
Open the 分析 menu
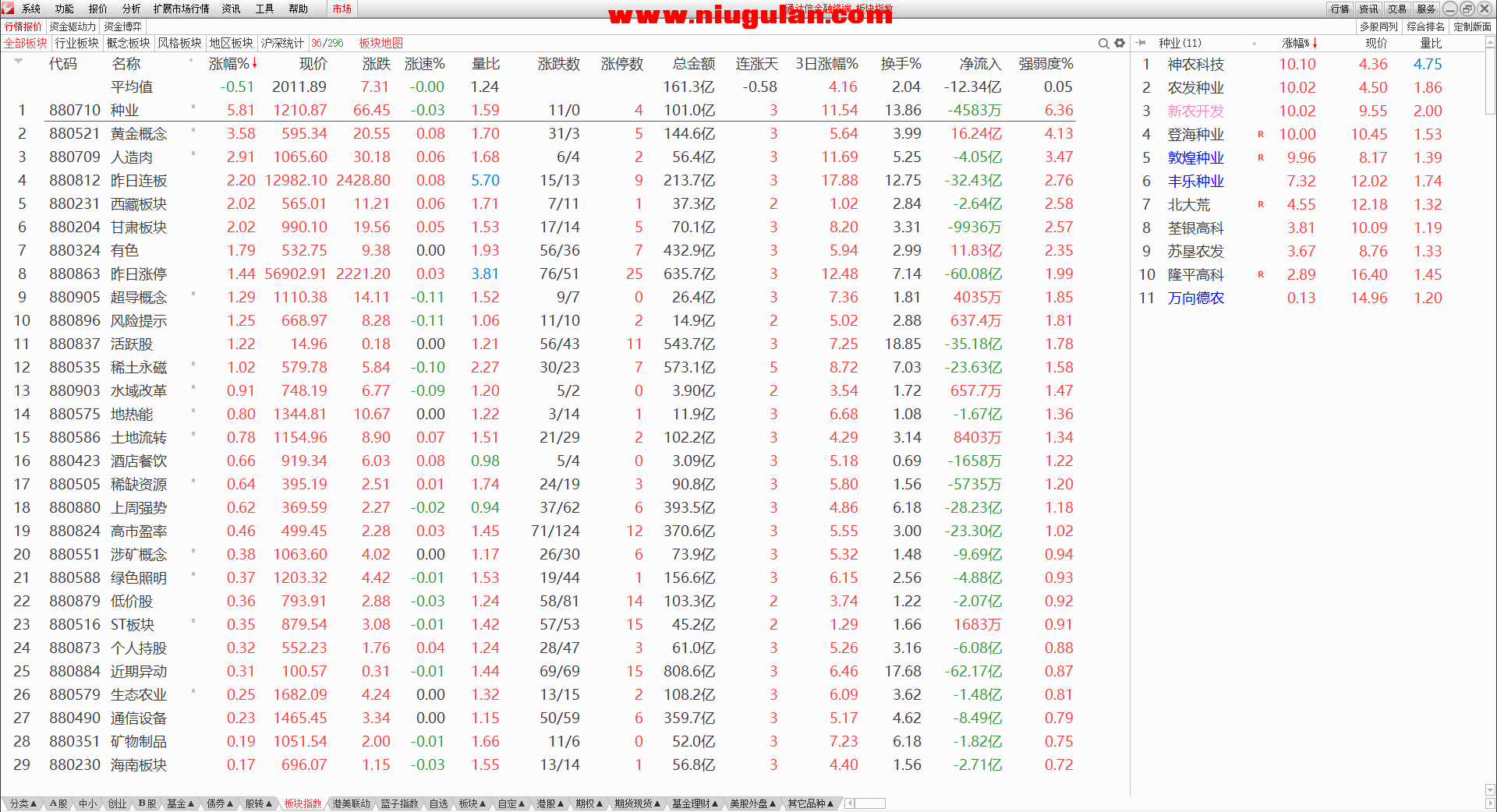click(132, 9)
